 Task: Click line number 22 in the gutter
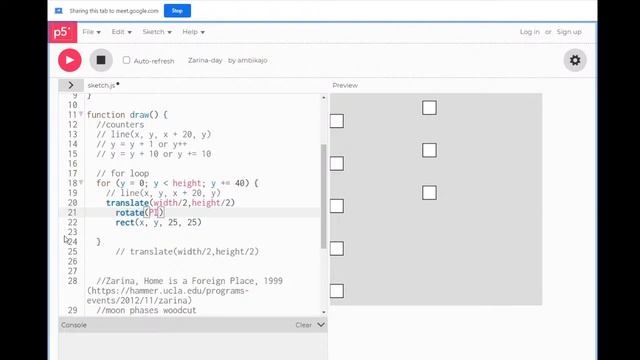73,222
